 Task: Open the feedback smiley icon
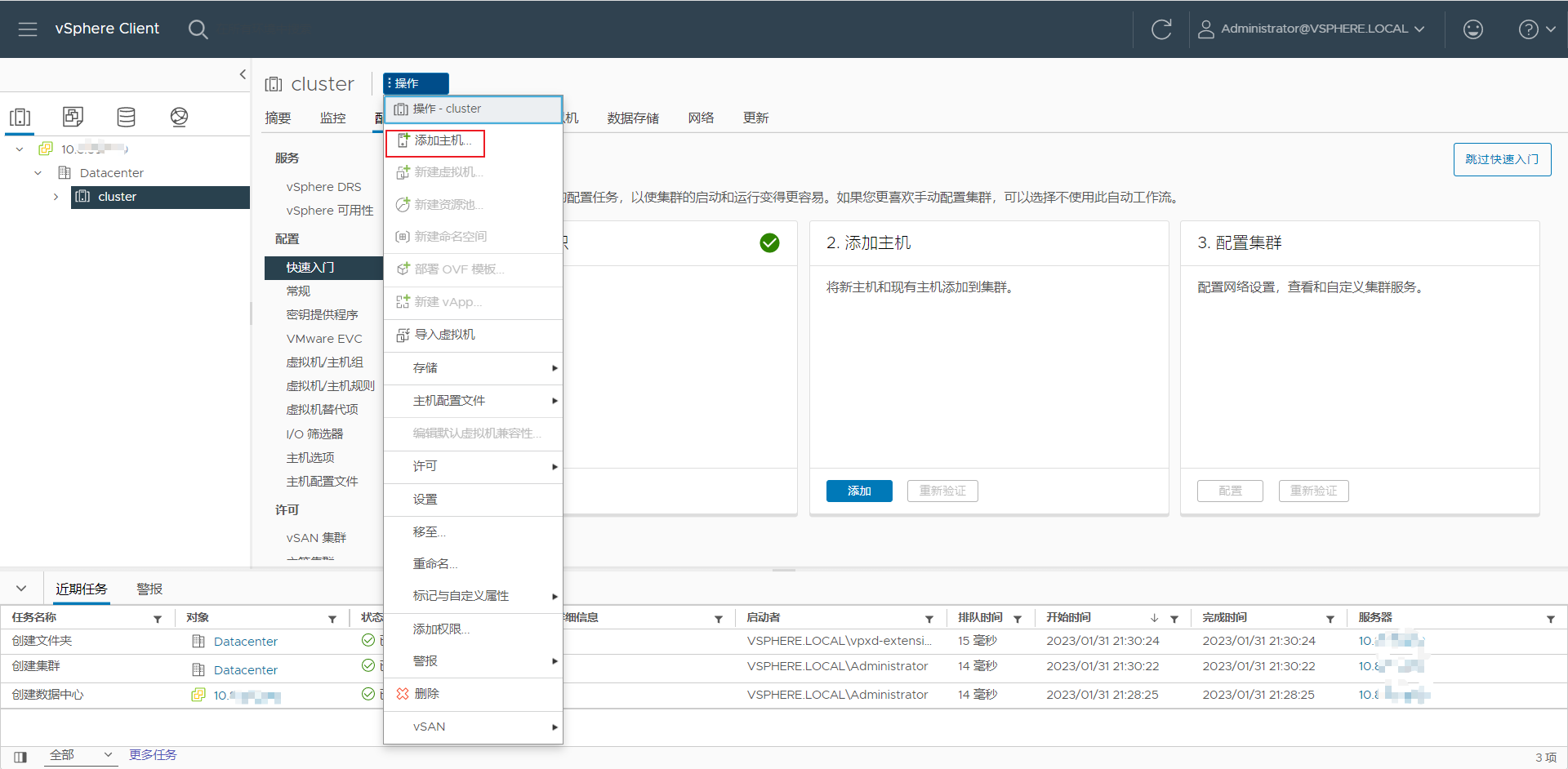click(x=1472, y=29)
